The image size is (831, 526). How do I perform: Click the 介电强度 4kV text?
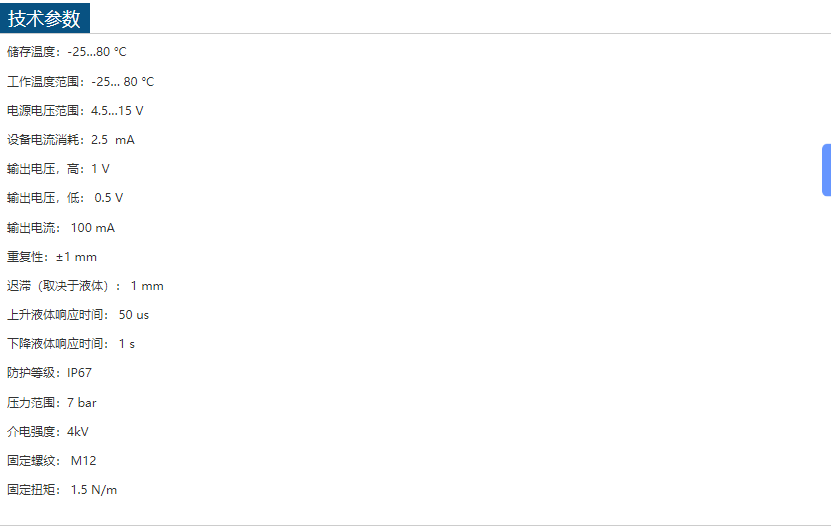[x=48, y=431]
